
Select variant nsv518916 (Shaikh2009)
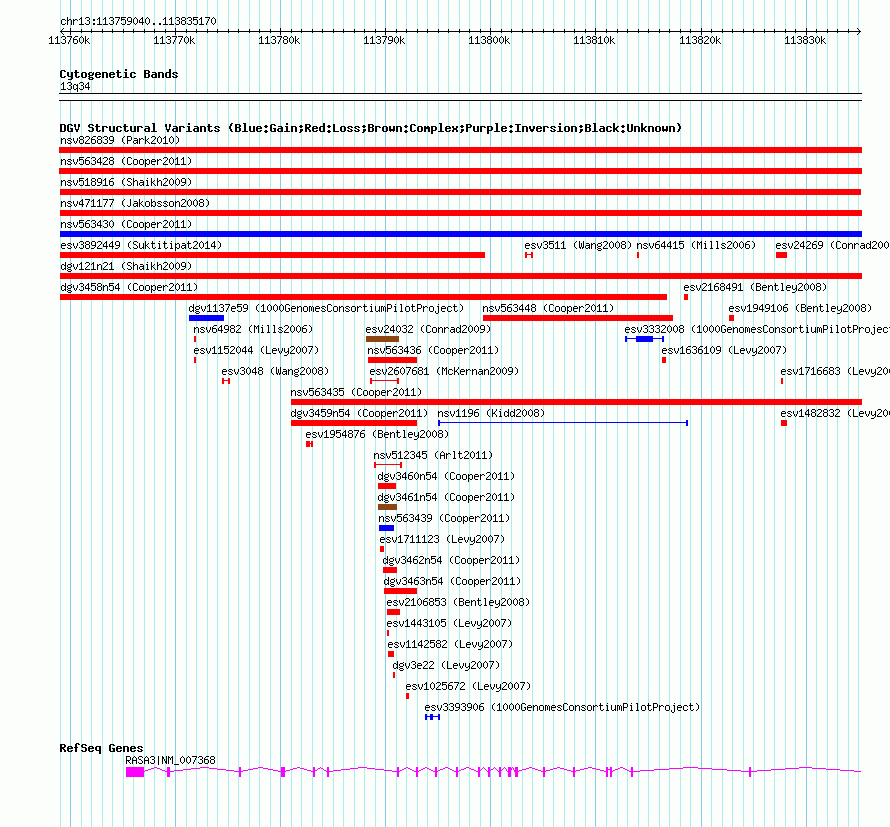tap(126, 182)
